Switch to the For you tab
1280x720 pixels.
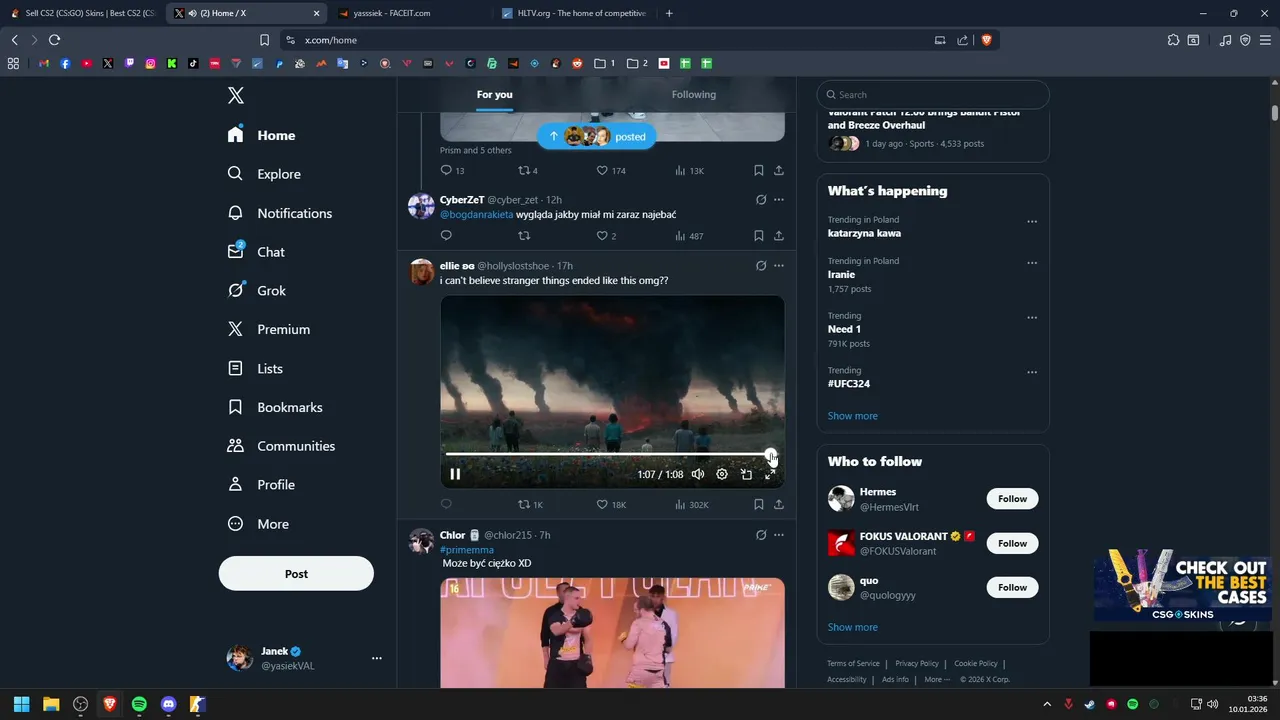coord(494,95)
